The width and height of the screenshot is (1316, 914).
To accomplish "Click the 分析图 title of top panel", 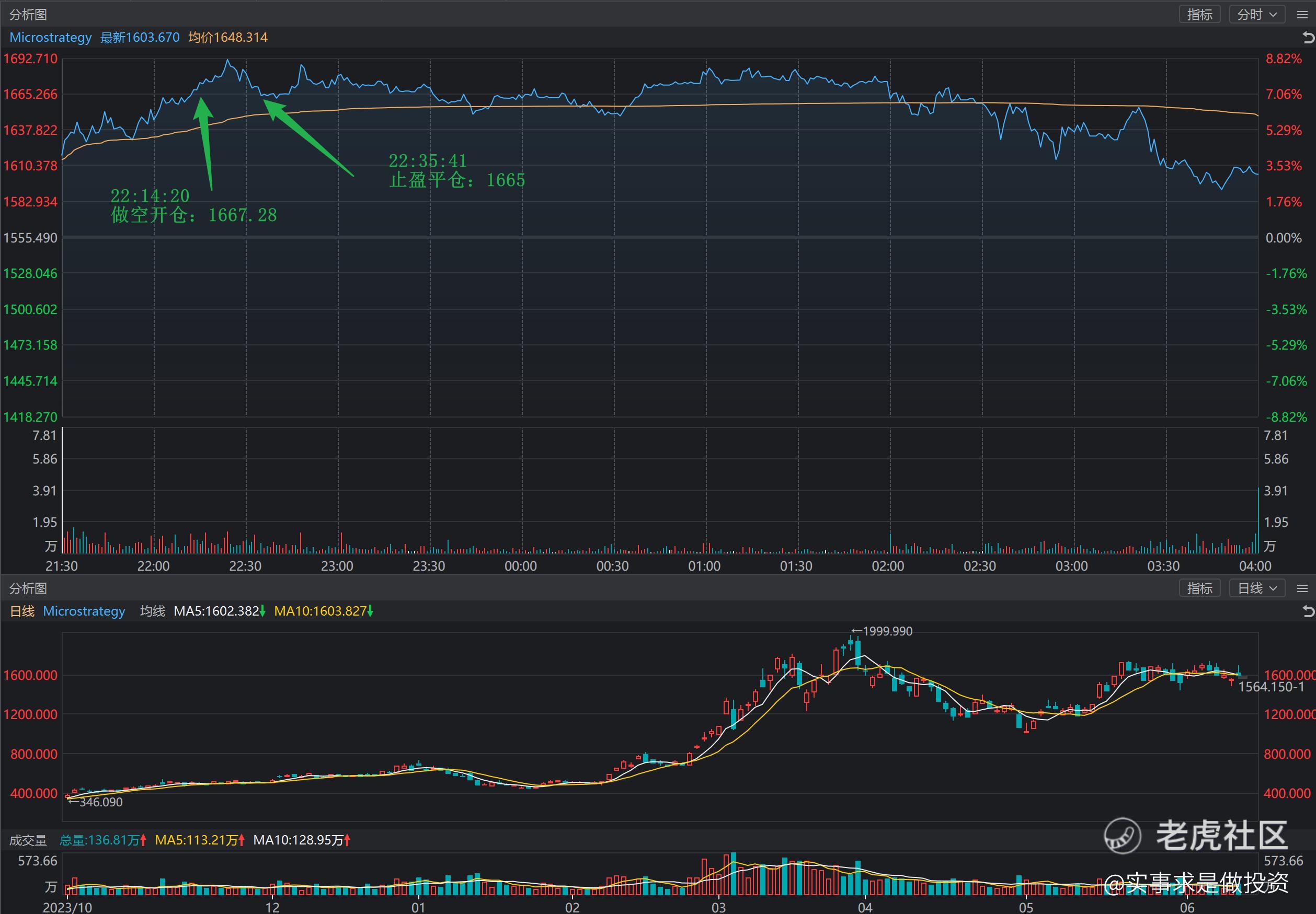I will [28, 14].
